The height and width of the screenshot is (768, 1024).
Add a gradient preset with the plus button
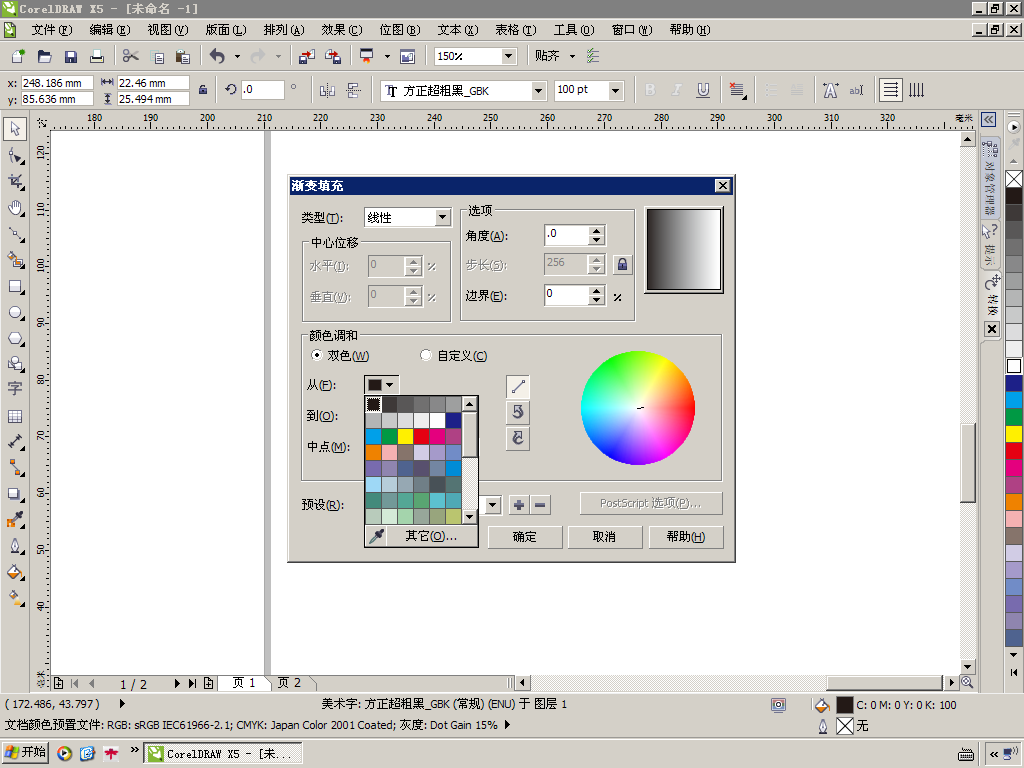coord(519,505)
